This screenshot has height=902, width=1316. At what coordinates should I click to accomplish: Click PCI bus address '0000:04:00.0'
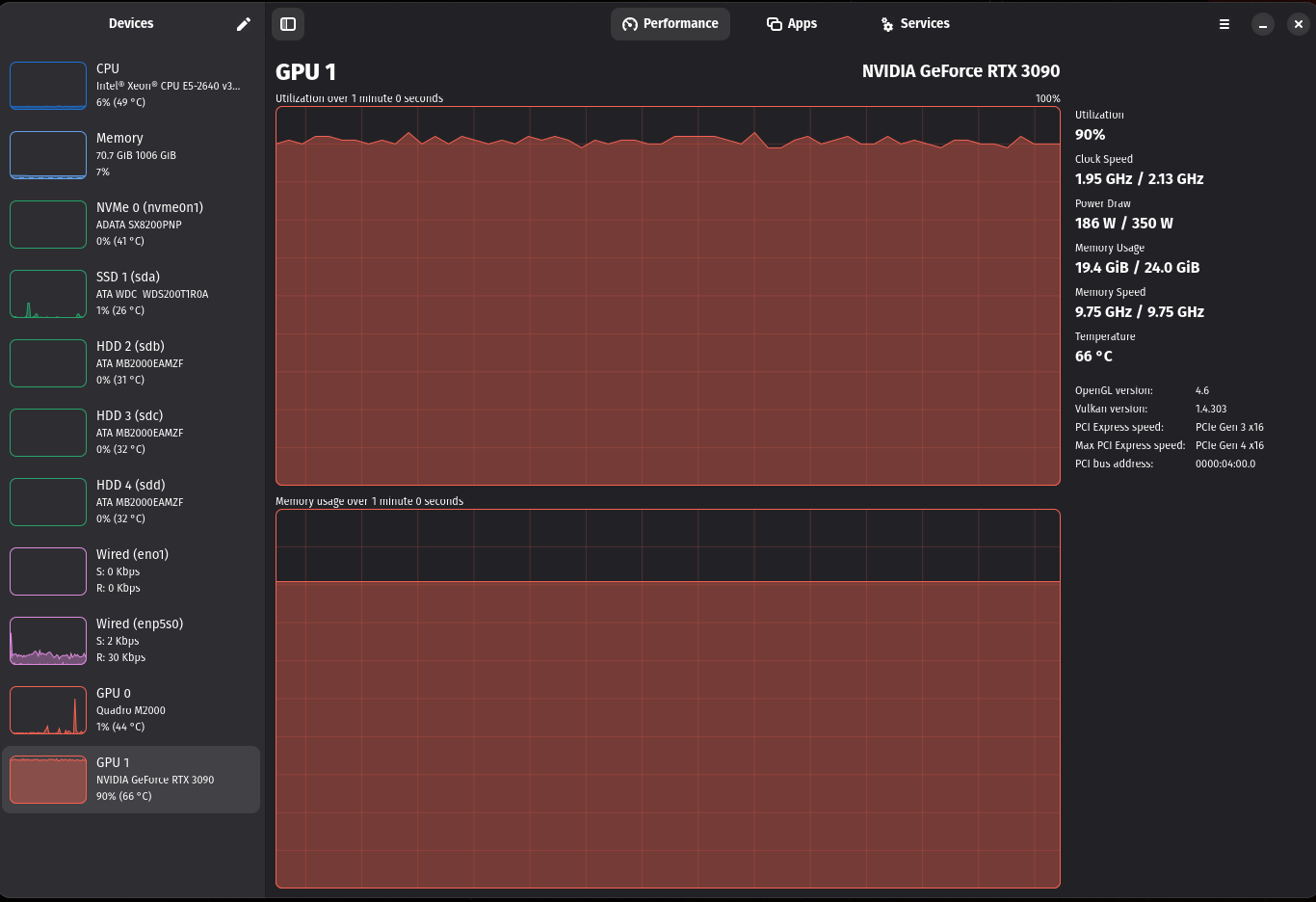[1225, 464]
